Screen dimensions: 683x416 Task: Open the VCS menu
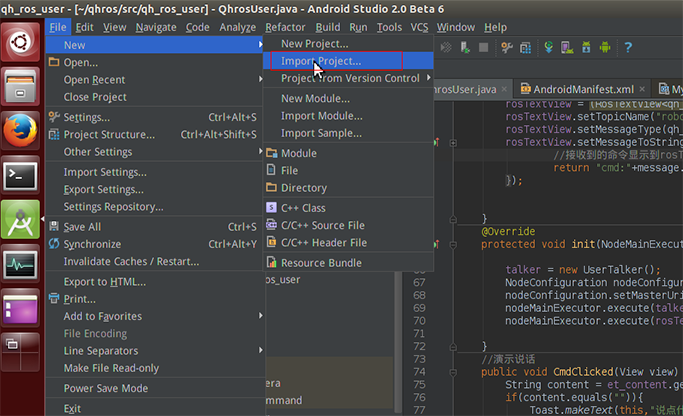[x=419, y=27]
